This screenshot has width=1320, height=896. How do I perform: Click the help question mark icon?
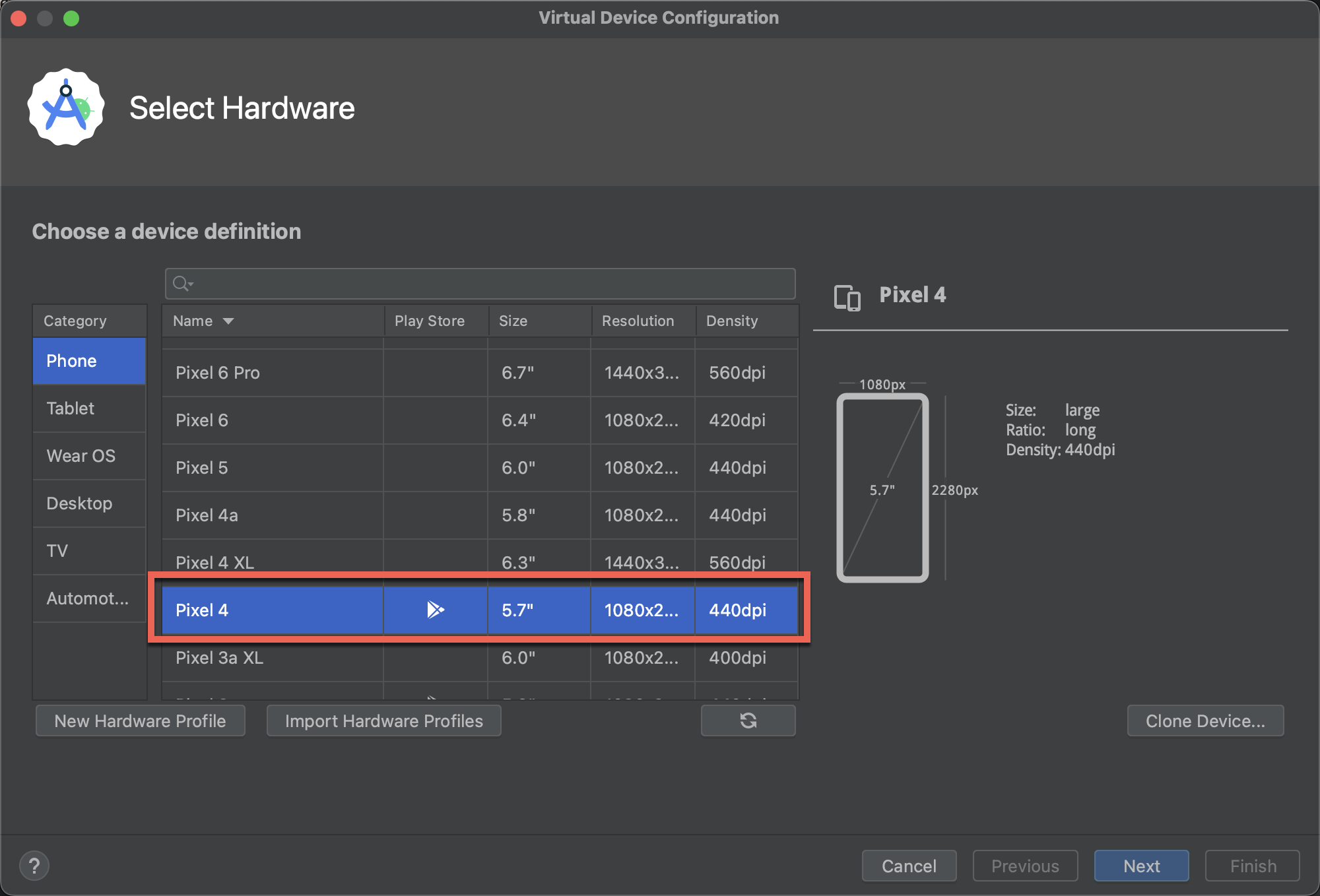tap(34, 866)
